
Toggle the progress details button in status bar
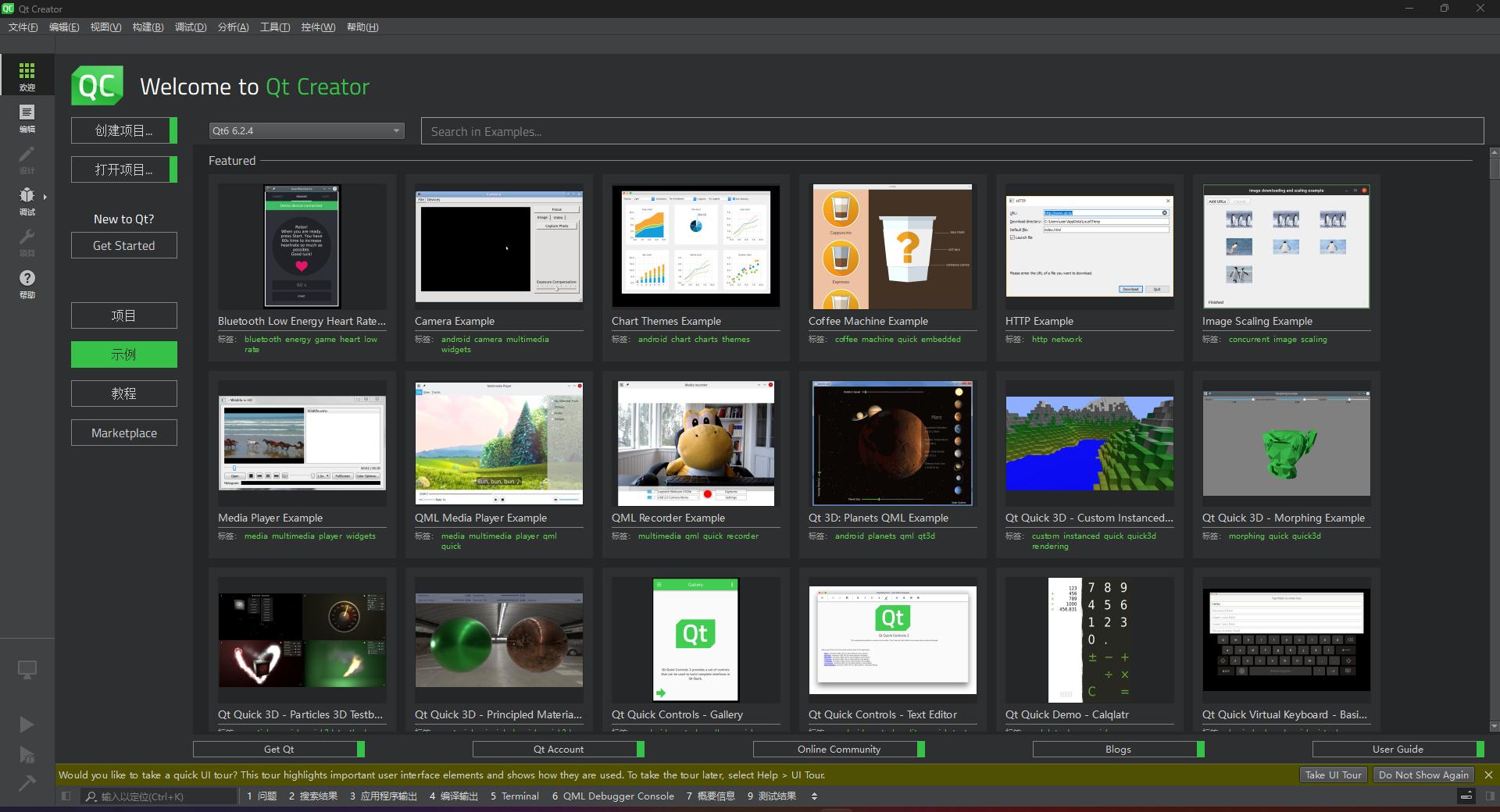coord(1466,796)
